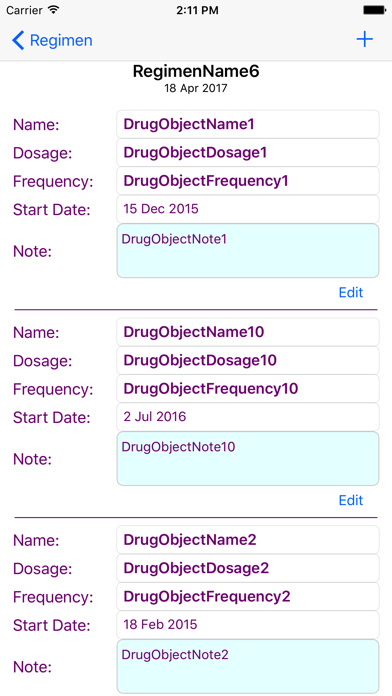Select the DrugObjectName2 name field

[248, 540]
